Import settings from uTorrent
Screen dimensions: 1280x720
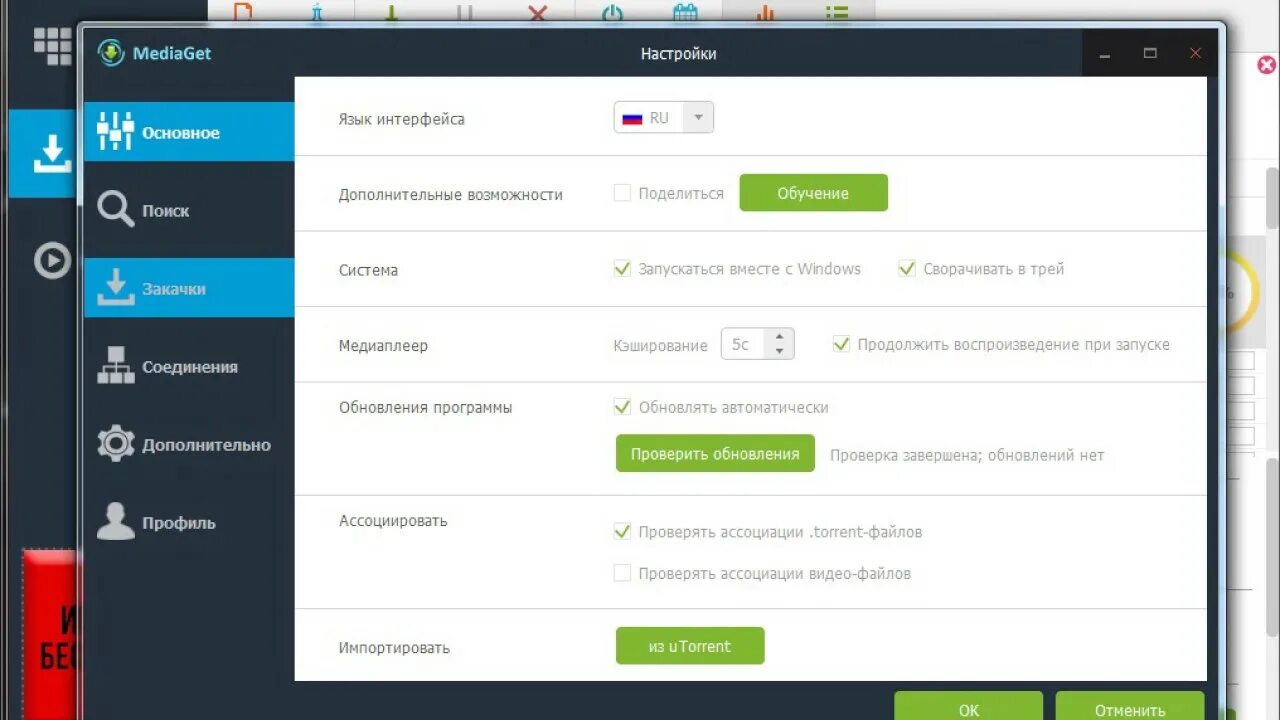(x=689, y=645)
